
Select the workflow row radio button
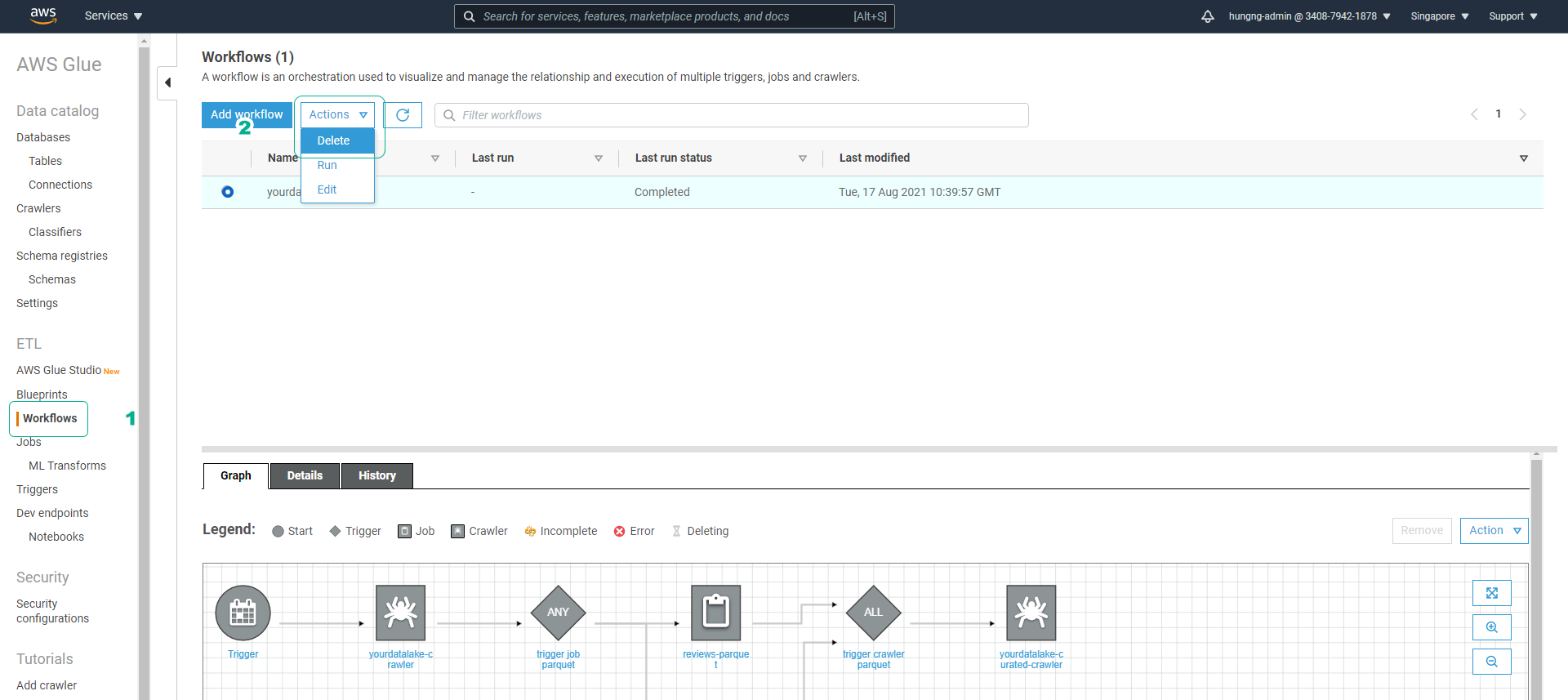coord(228,192)
